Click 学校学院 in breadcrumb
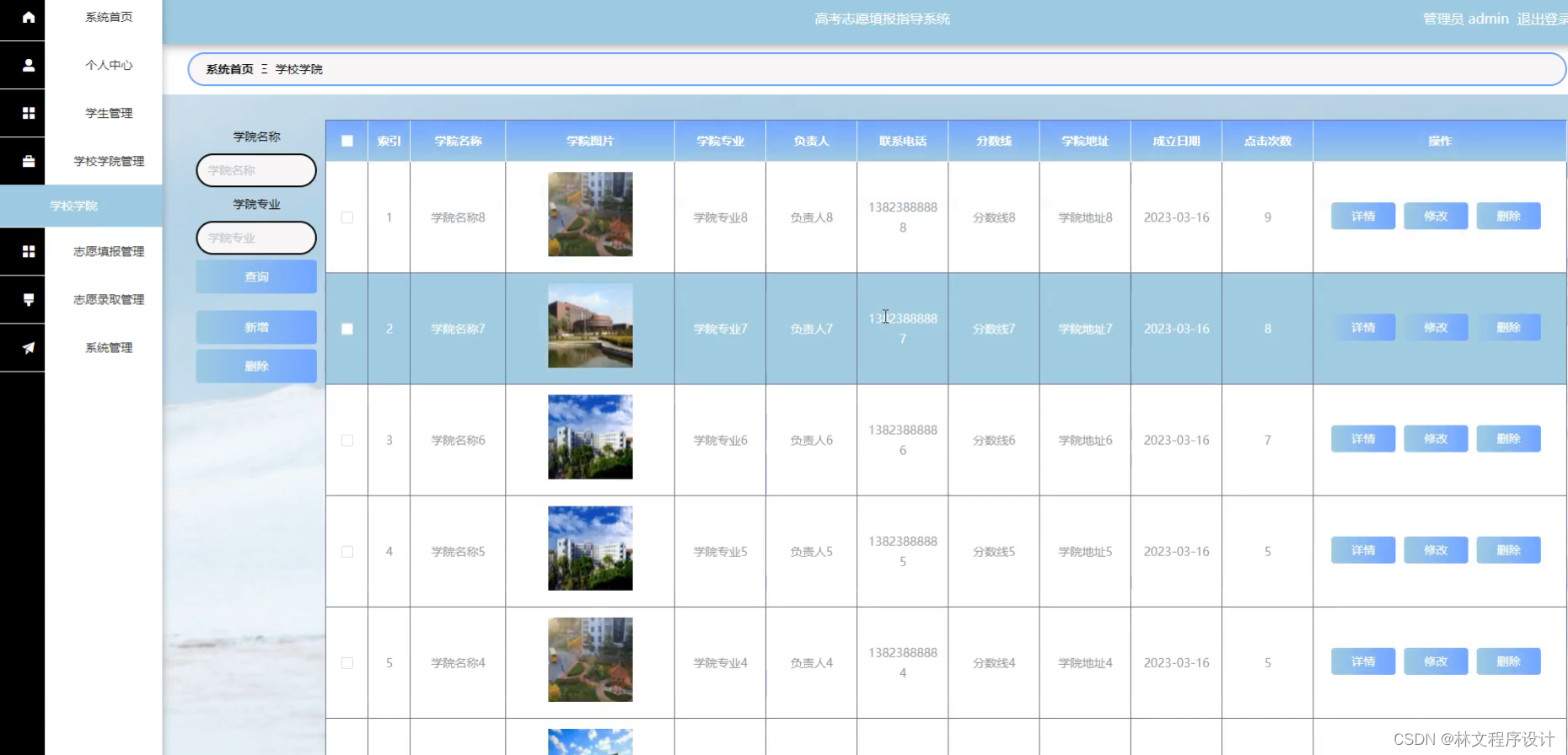This screenshot has height=755, width=1568. click(x=299, y=69)
